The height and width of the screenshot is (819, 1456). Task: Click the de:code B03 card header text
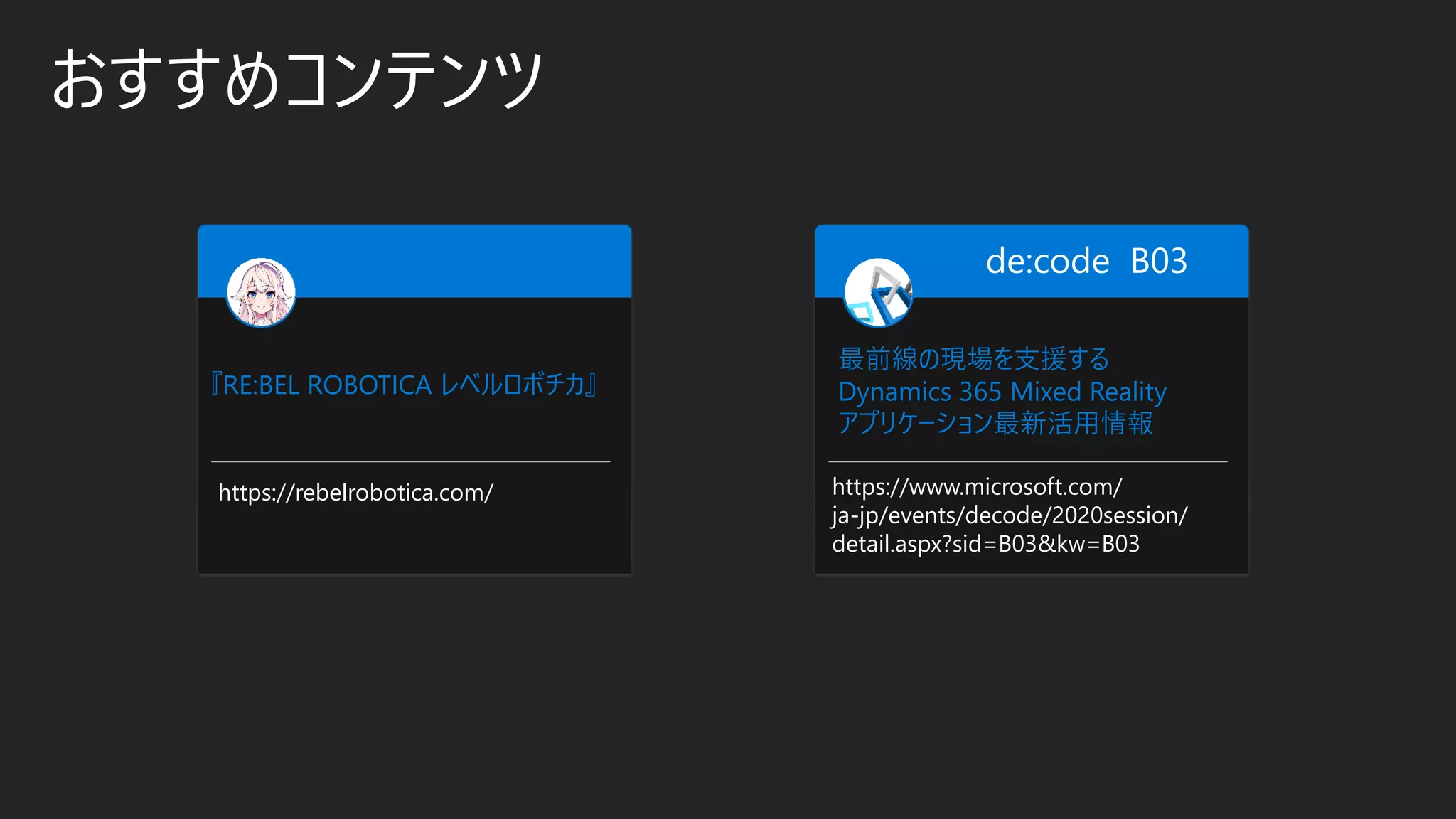1086,261
